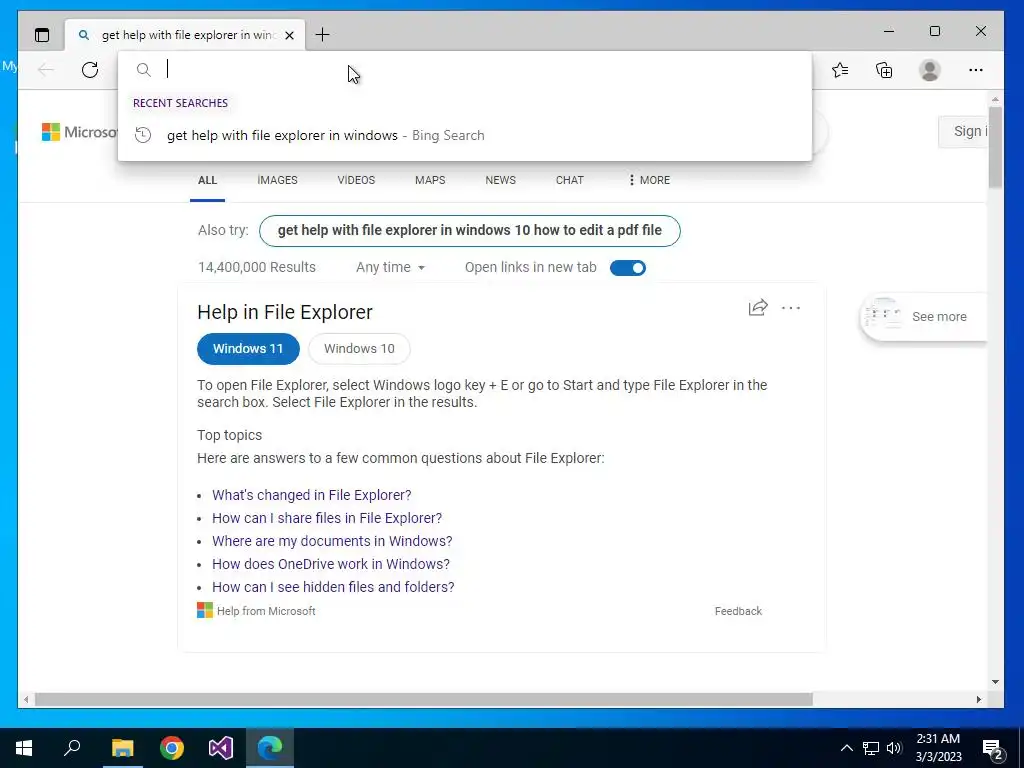Open network status tray icon
This screenshot has height=768, width=1024.
click(871, 748)
